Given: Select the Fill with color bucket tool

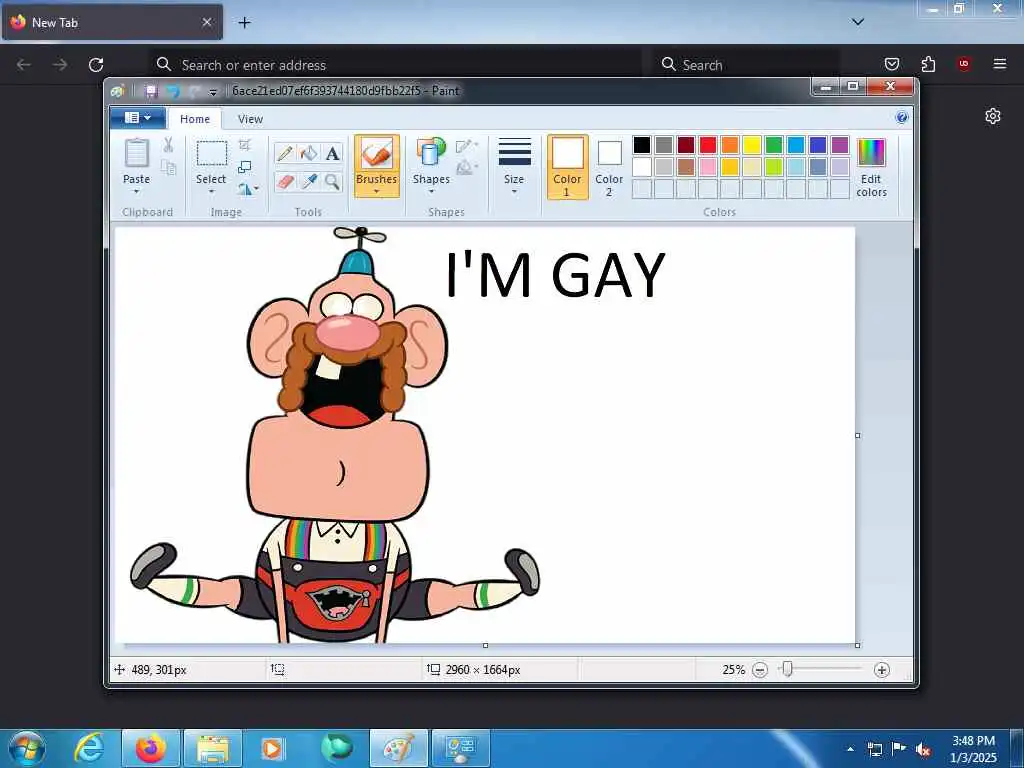Looking at the screenshot, I should pyautogui.click(x=308, y=153).
